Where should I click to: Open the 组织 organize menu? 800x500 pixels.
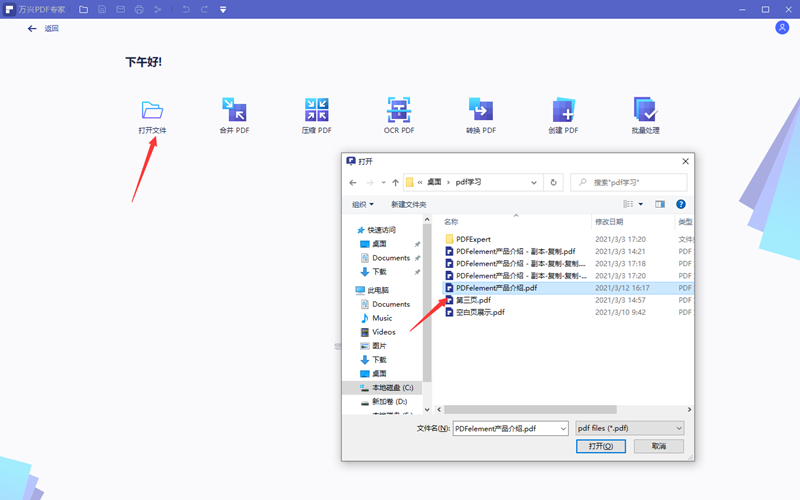[362, 204]
